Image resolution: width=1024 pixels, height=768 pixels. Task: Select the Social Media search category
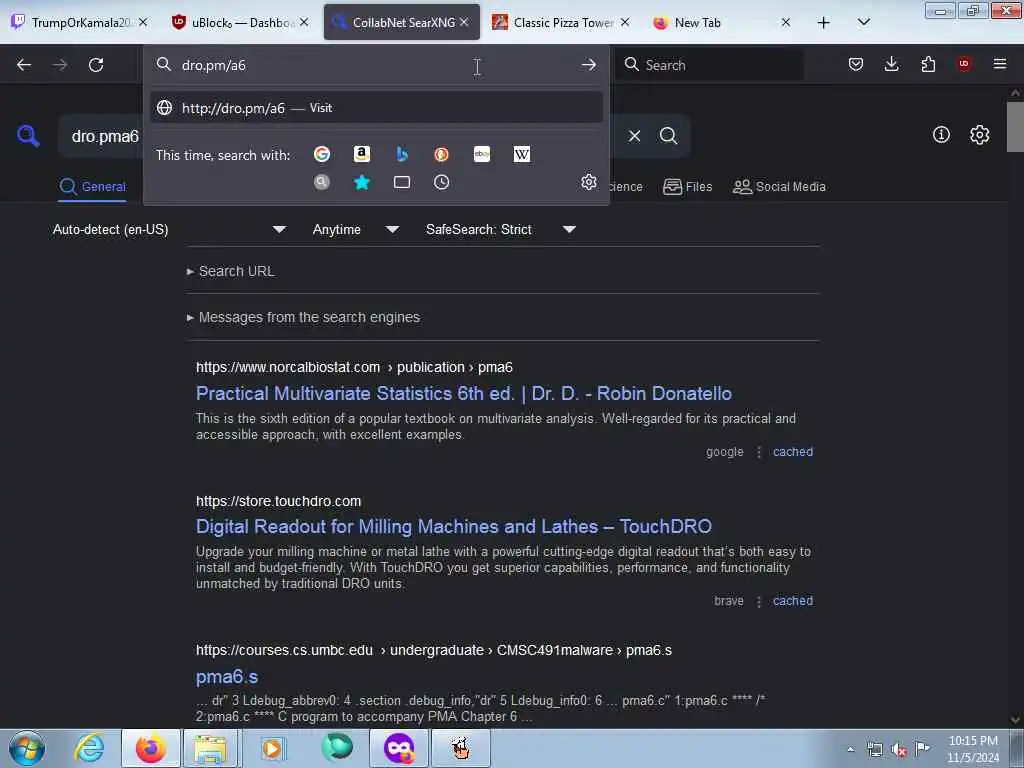[x=778, y=187]
